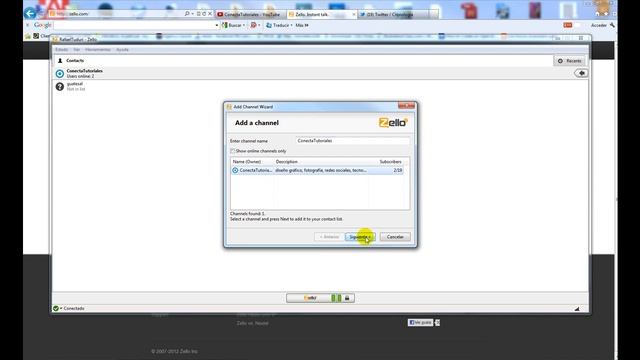The width and height of the screenshot is (640, 360).
Task: Open the Recents tab in Zello
Action: (x=570, y=61)
